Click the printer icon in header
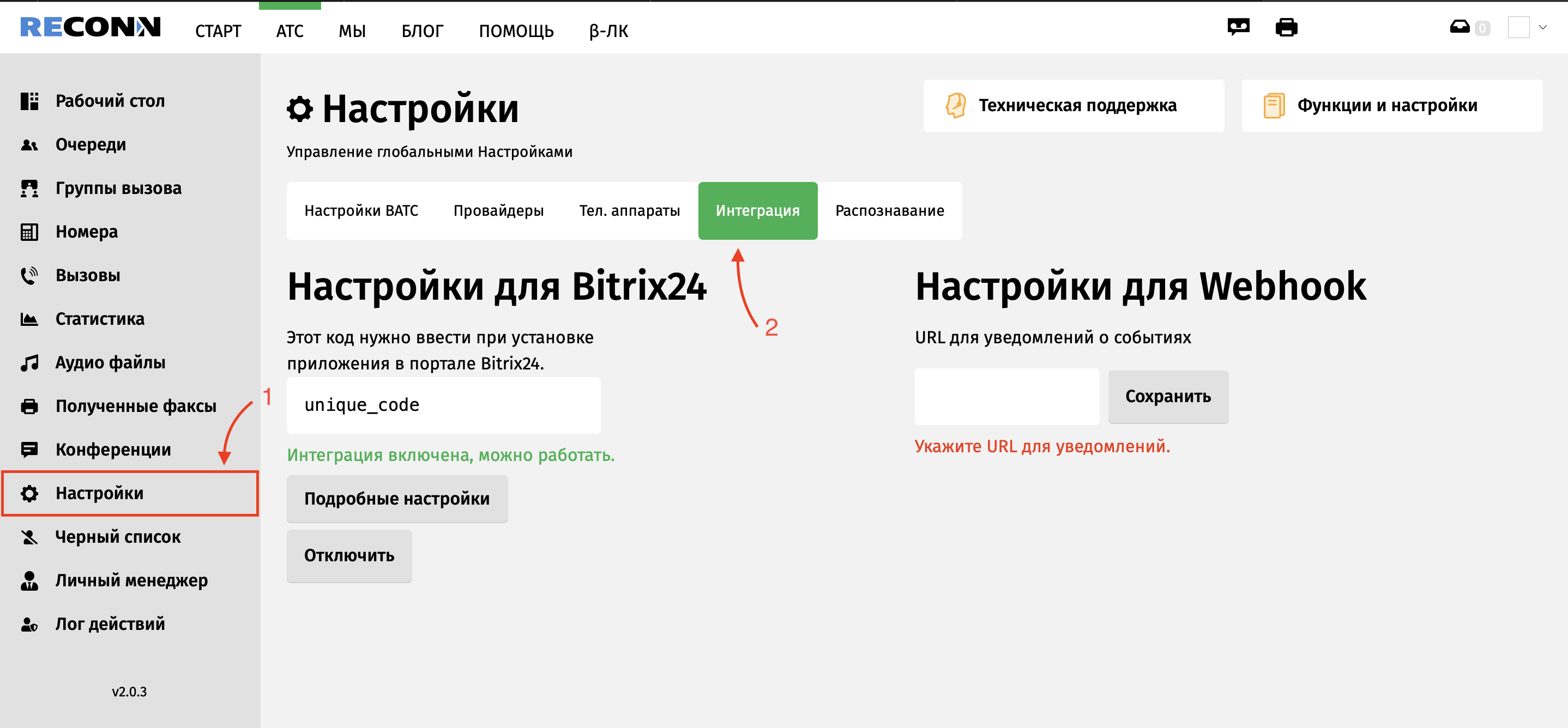1568x728 pixels. [1286, 27]
